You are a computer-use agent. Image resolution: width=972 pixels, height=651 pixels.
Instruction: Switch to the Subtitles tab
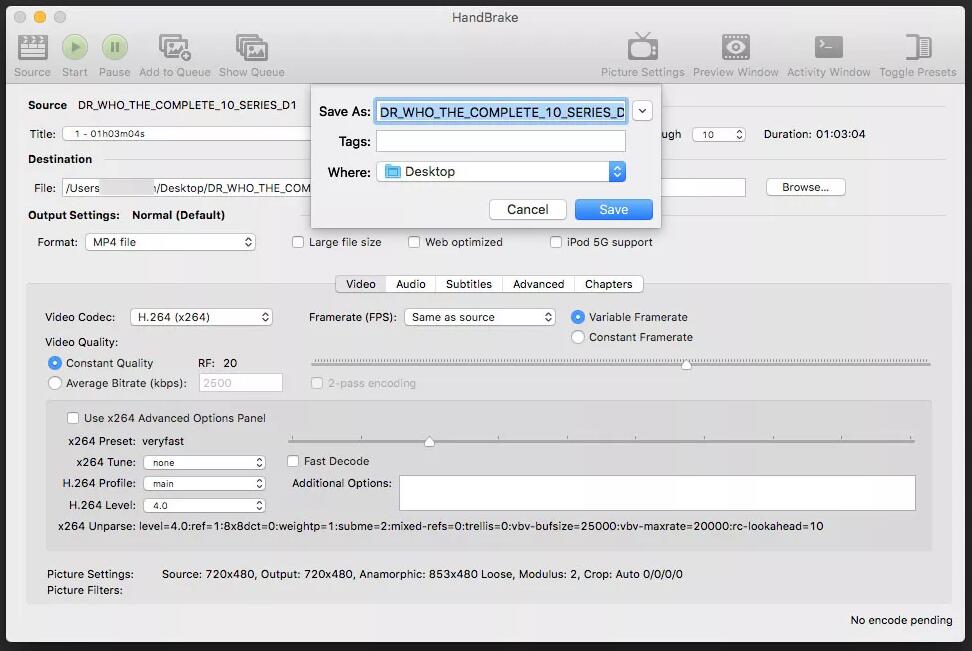tap(469, 284)
